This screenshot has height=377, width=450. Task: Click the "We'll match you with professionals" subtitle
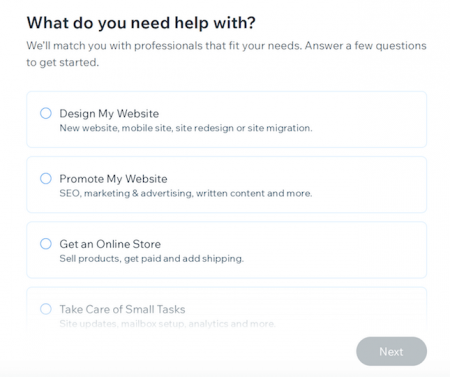(226, 46)
